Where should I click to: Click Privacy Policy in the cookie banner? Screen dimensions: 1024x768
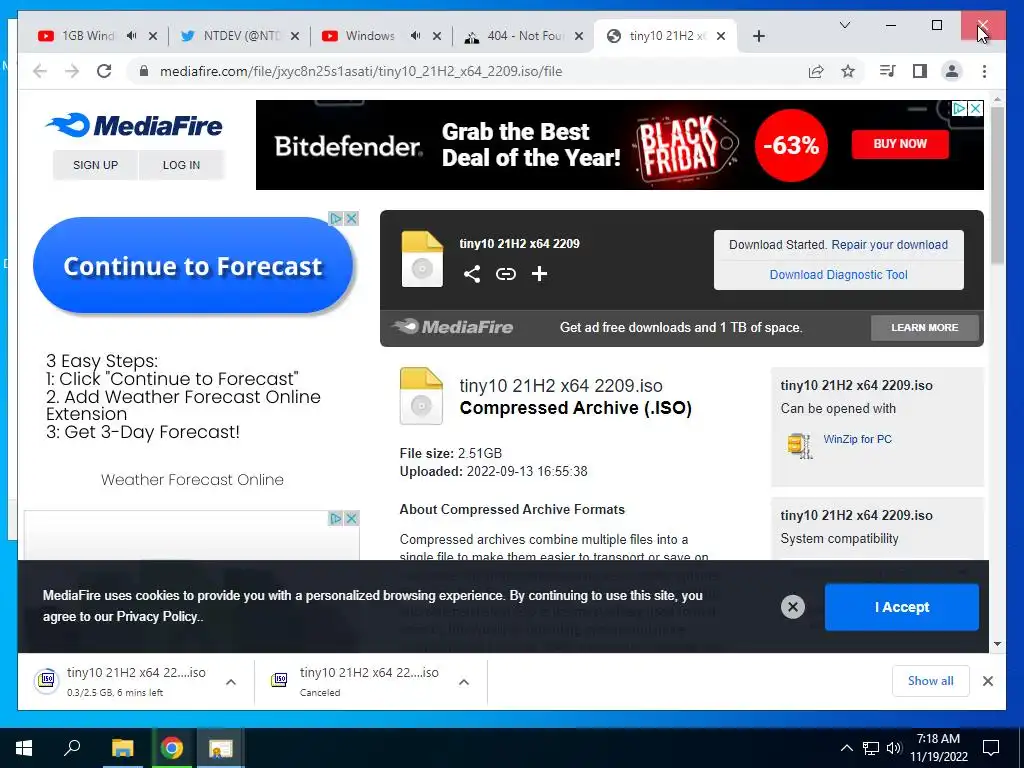click(157, 616)
